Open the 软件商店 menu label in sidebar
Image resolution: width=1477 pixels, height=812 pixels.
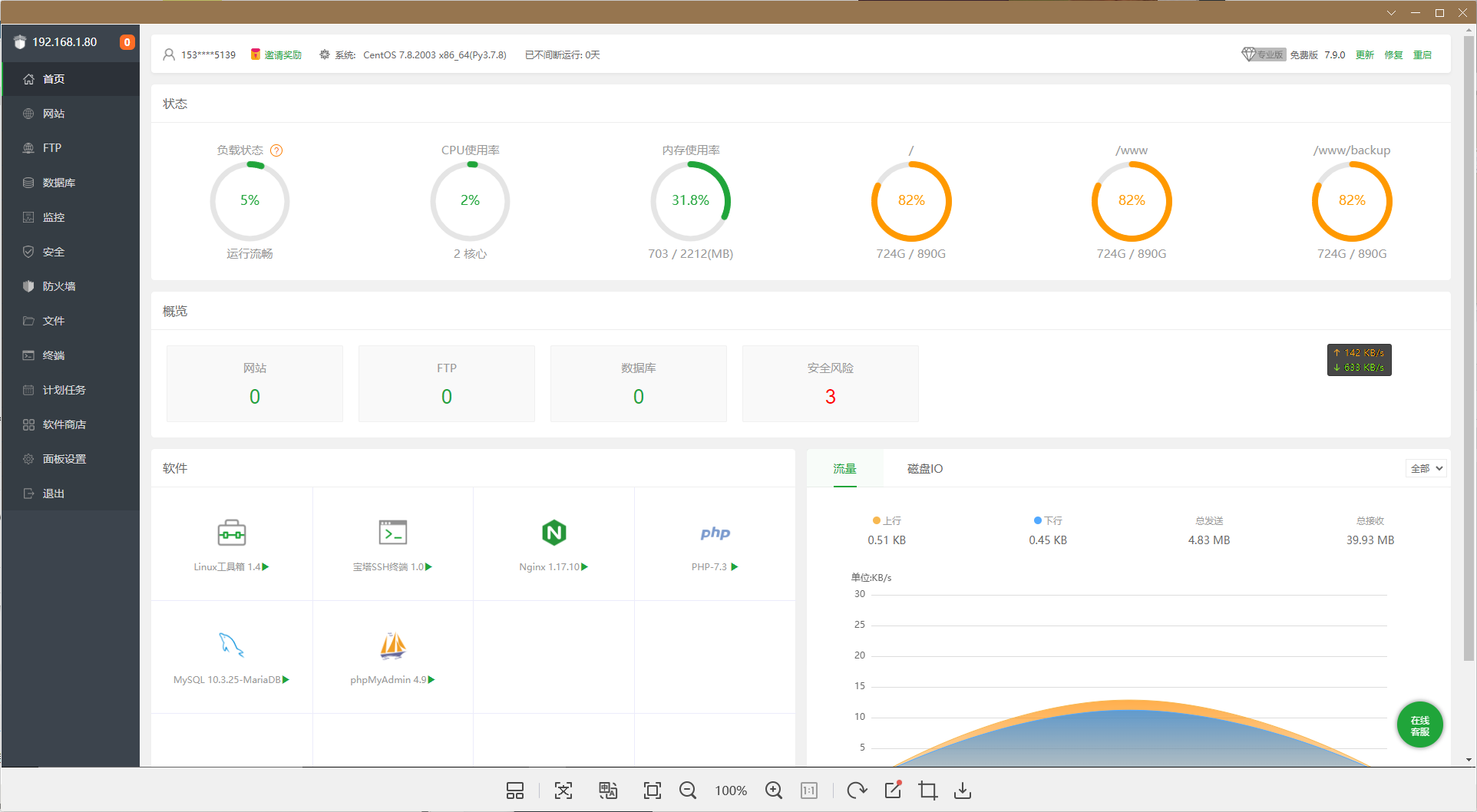click(64, 424)
